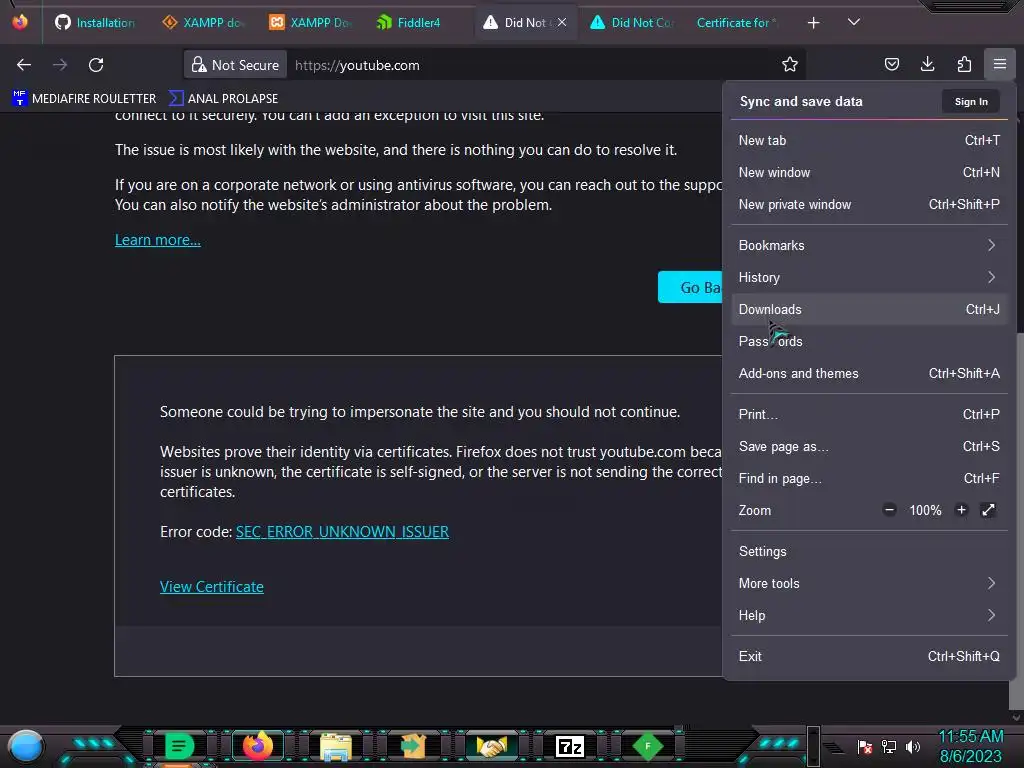Open 7-Zip from the taskbar
This screenshot has width=1024, height=768.
[x=569, y=746]
